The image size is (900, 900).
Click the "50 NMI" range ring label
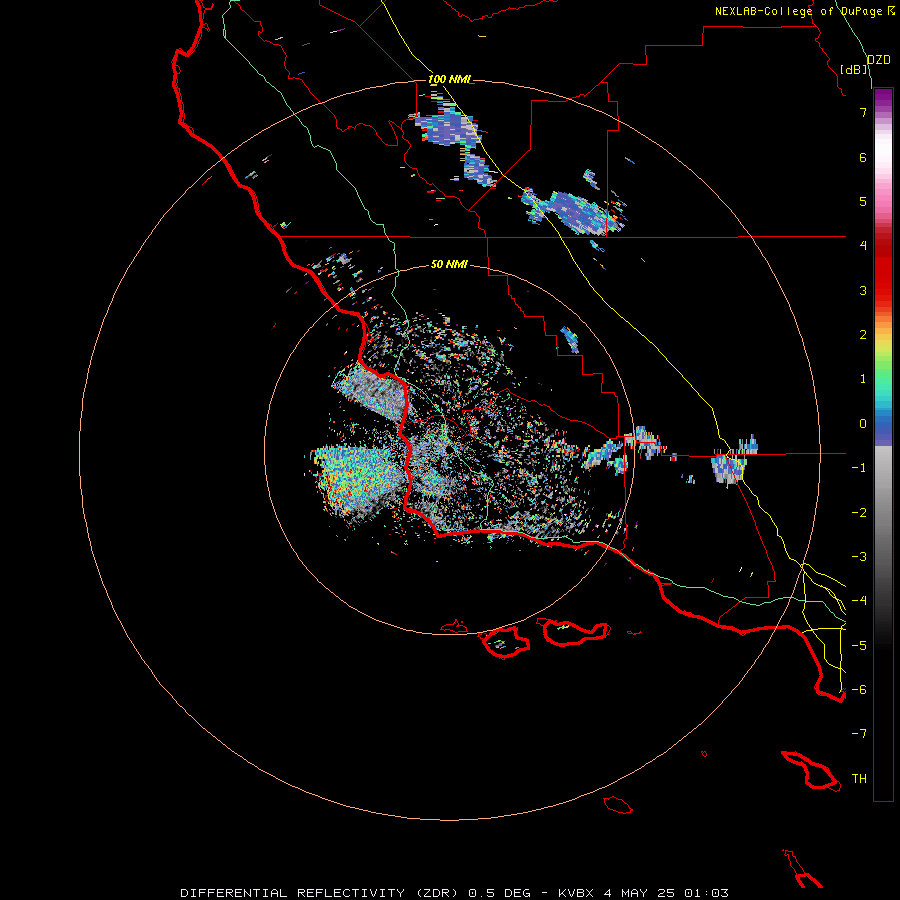coord(449,264)
